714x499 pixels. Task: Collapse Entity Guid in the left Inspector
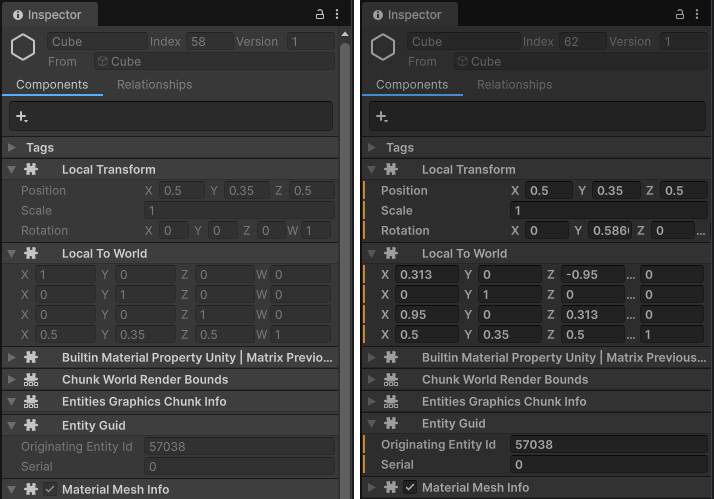click(x=12, y=425)
